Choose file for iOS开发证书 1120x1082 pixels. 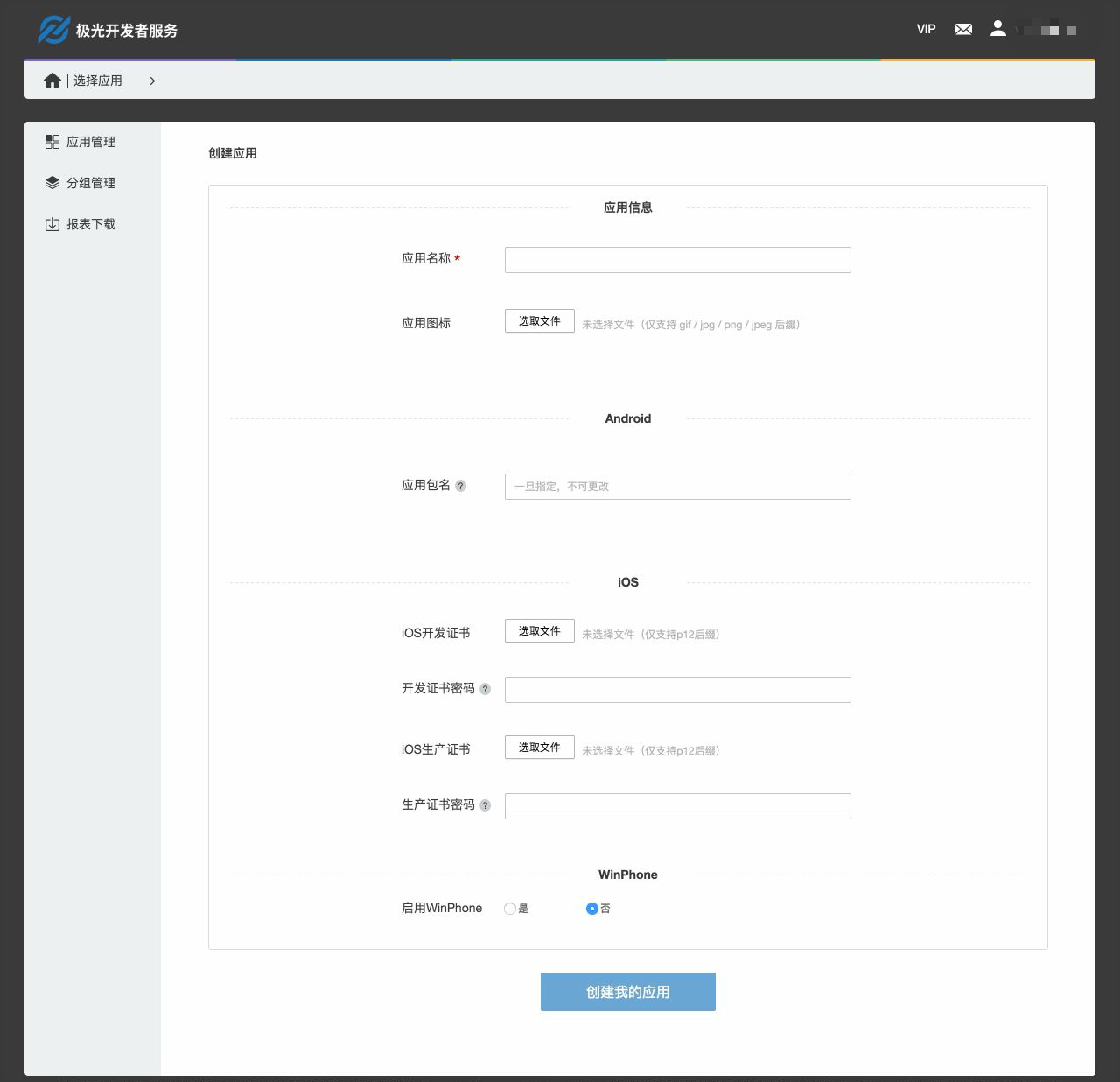coord(540,631)
